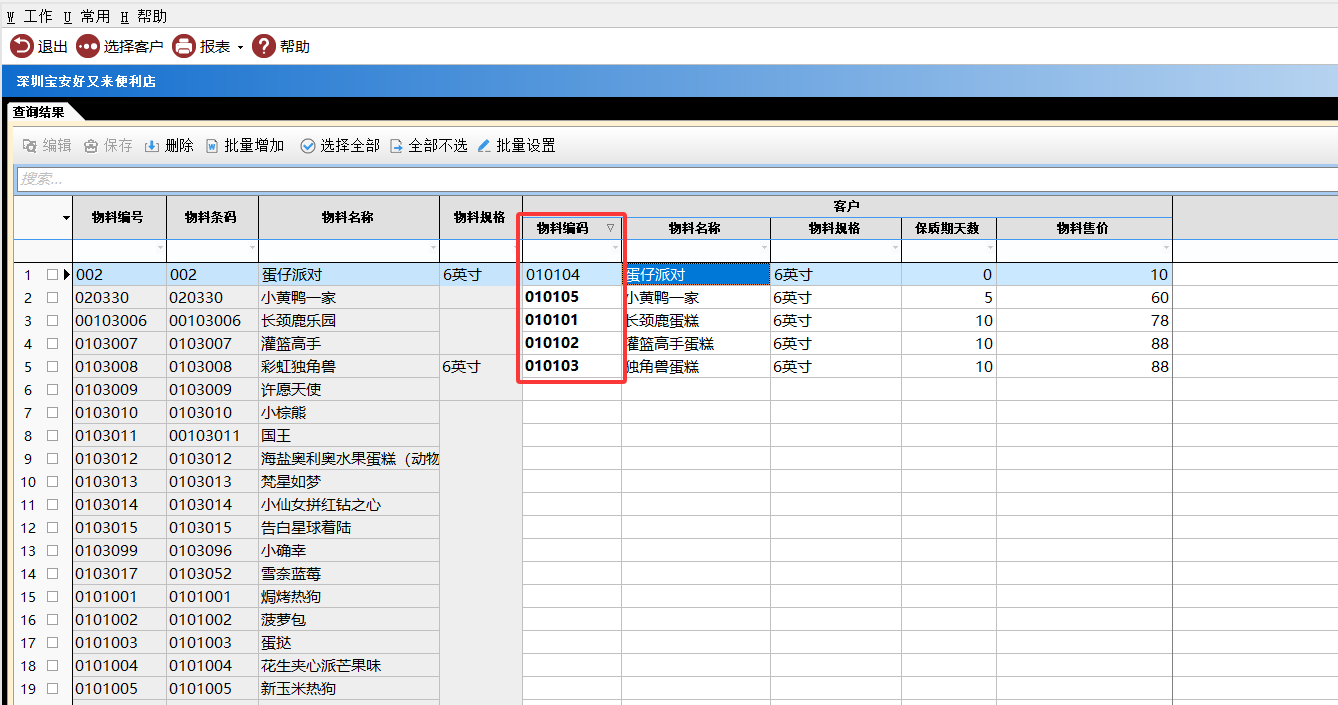
Task: Tick checkbox for row 2 小黄鸭一家
Action: click(x=52, y=298)
